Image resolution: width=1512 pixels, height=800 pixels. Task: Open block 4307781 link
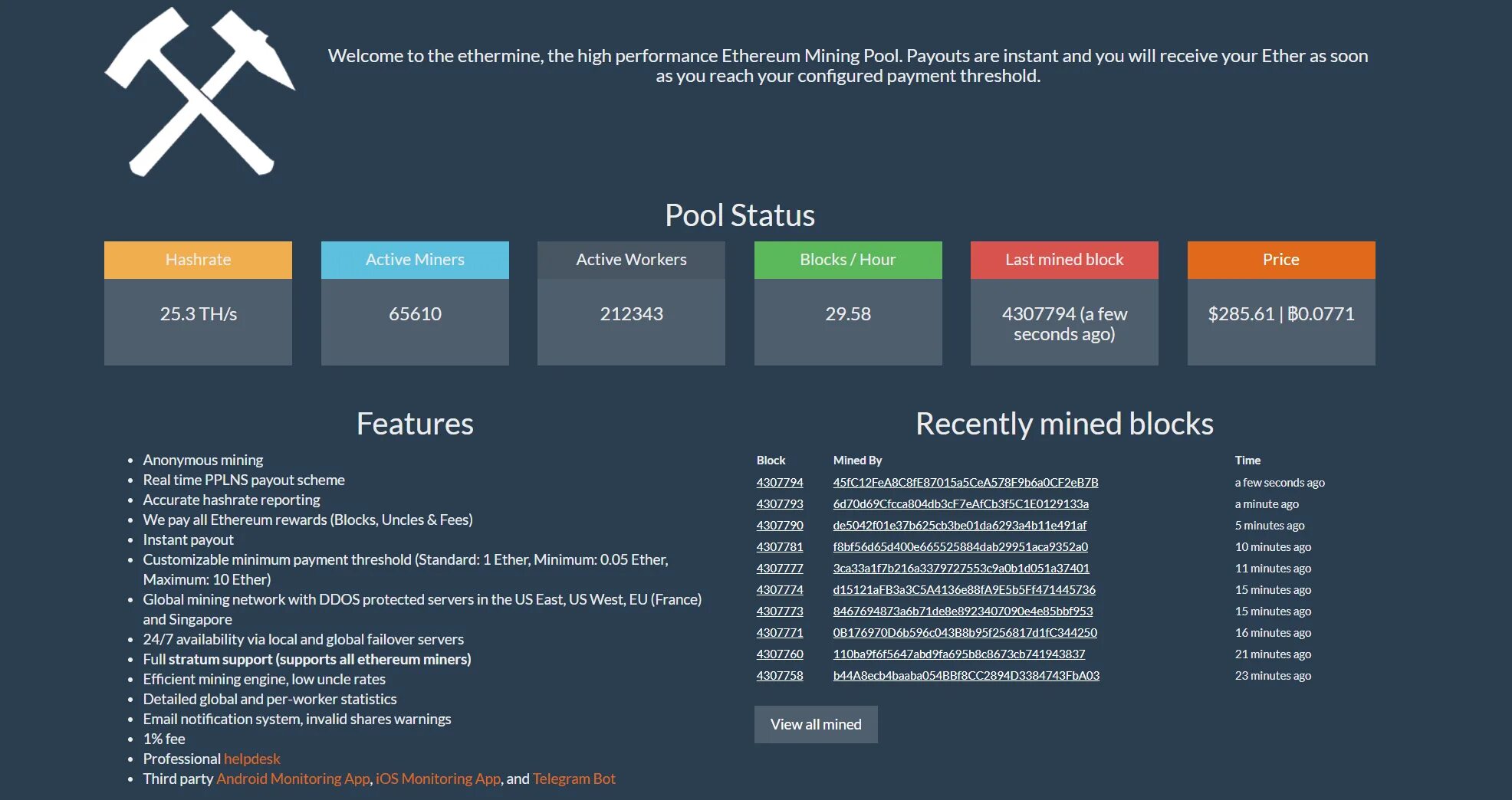pyautogui.click(x=780, y=547)
